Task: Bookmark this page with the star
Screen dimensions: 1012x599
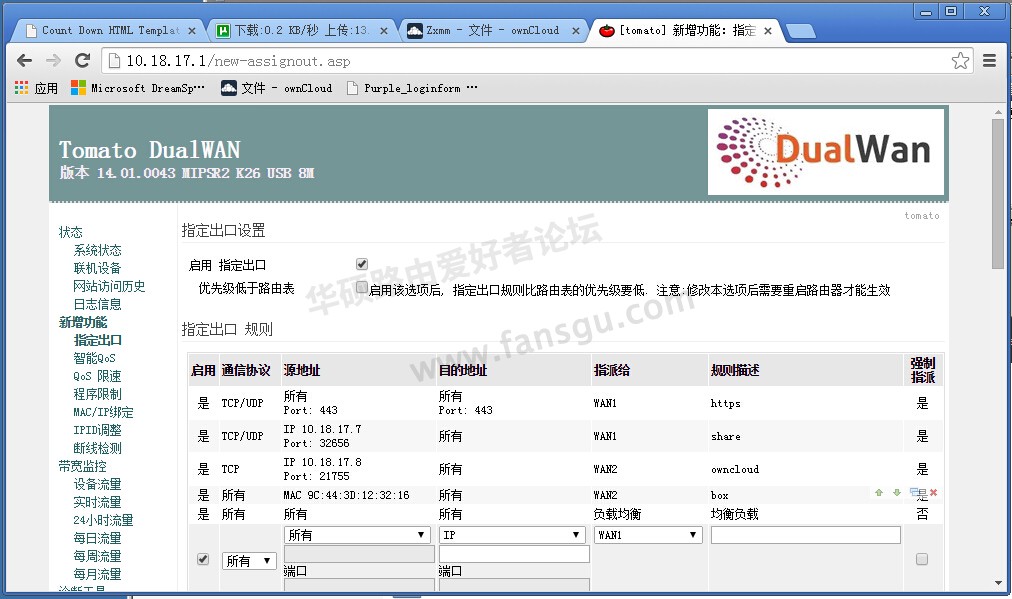Action: click(960, 61)
